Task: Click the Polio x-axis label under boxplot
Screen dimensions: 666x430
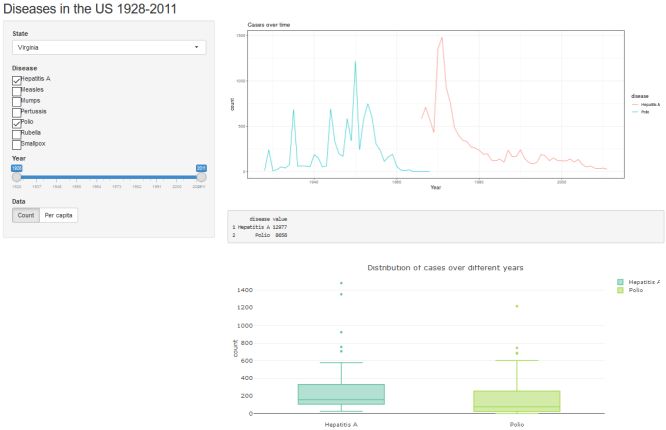Action: (517, 424)
